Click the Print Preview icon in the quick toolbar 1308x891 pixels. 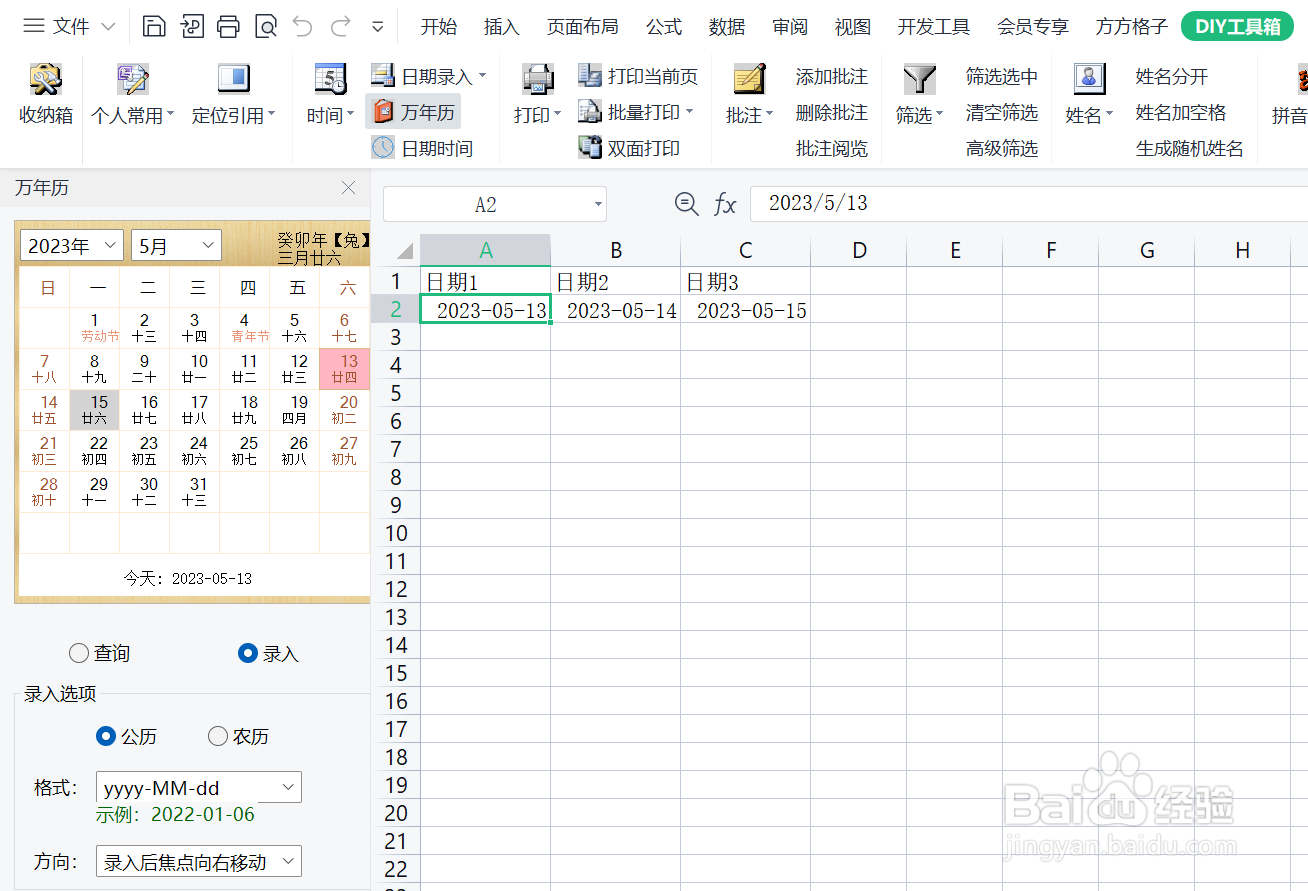coord(266,26)
